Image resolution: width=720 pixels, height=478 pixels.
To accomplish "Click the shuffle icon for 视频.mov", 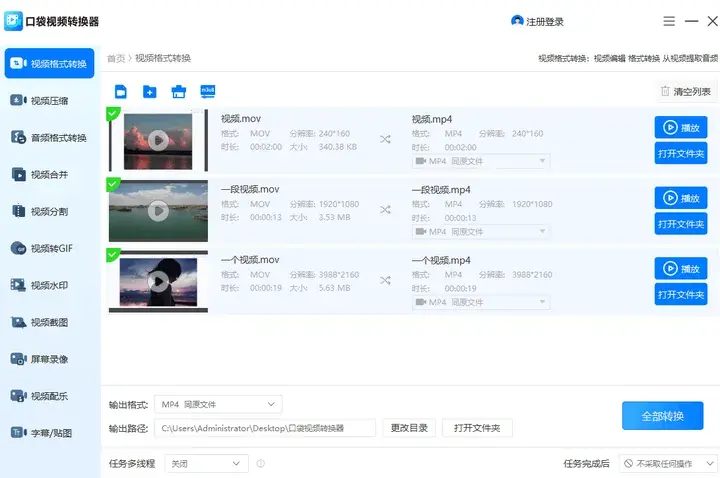I will click(x=385, y=140).
